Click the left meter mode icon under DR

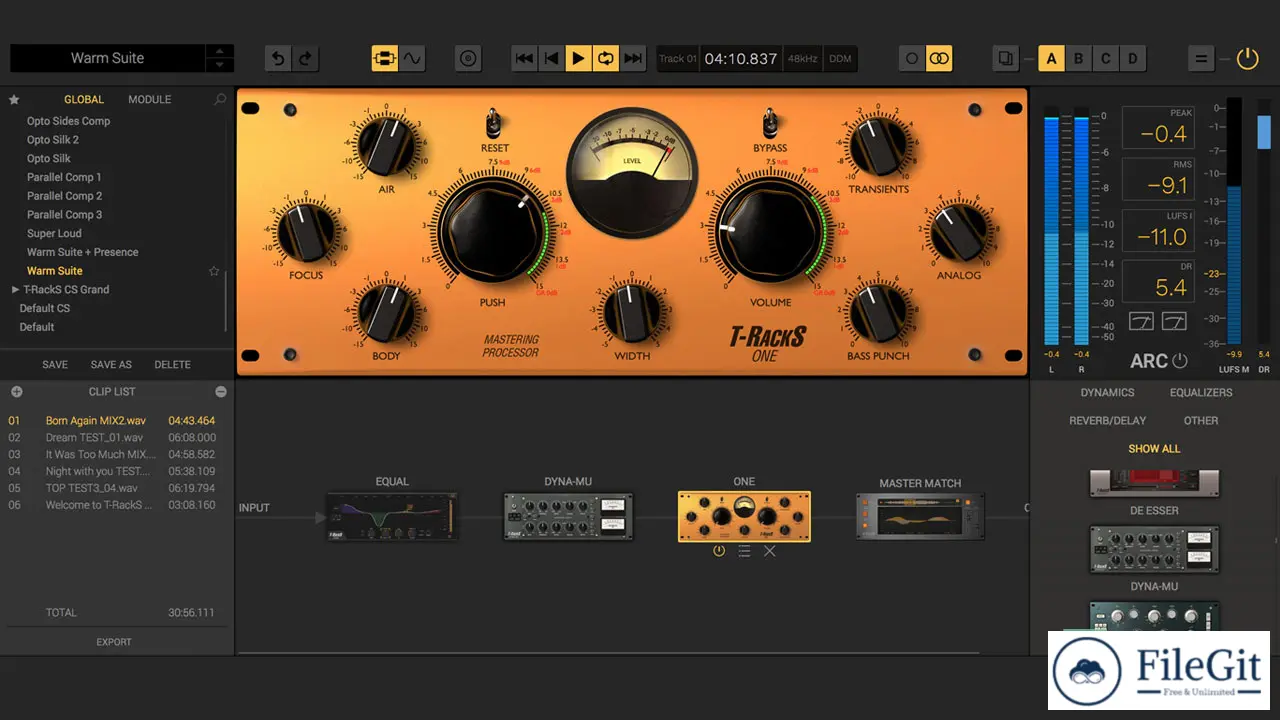[1141, 321]
